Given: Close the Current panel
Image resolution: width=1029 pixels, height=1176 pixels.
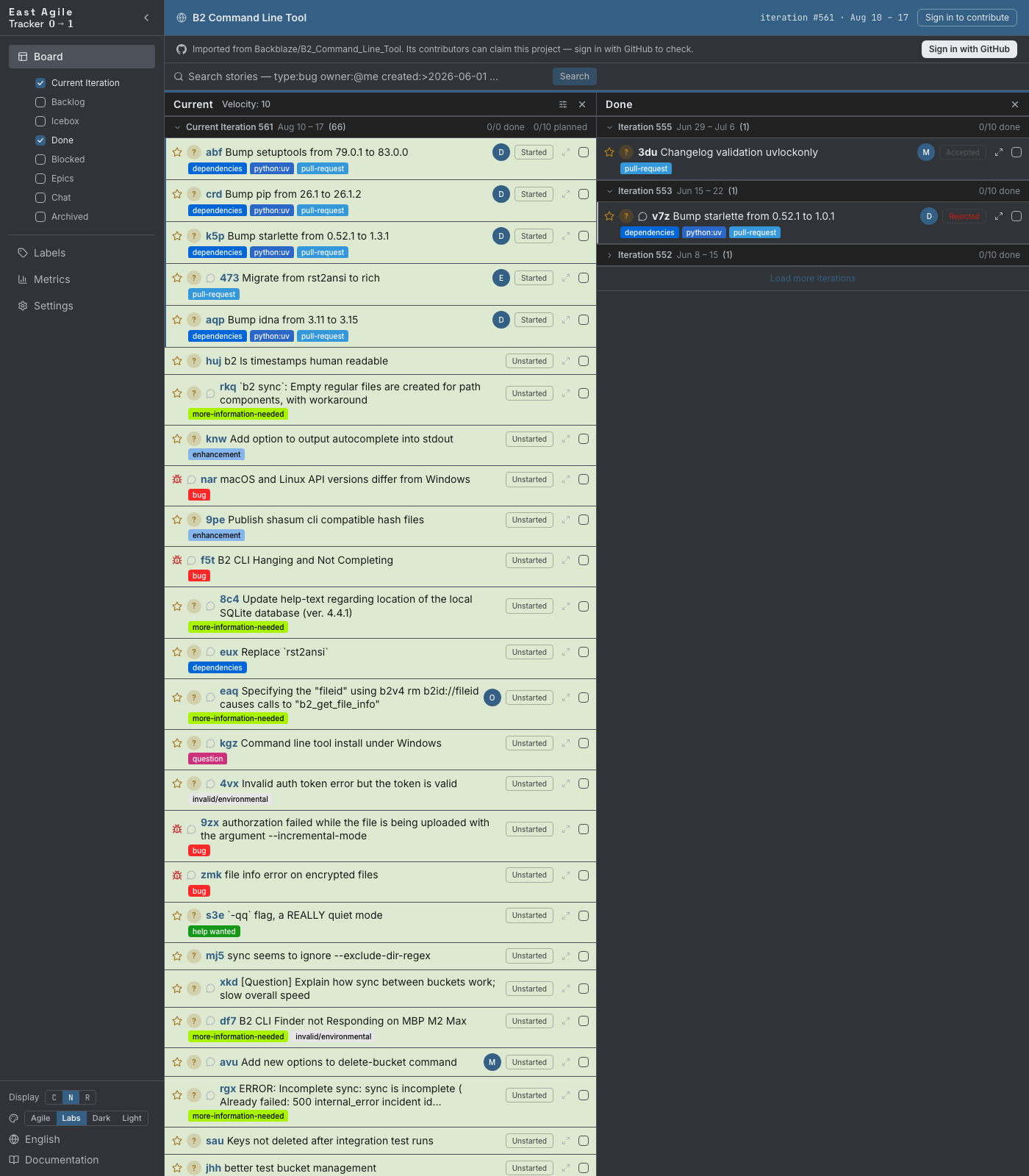Looking at the screenshot, I should pos(582,104).
